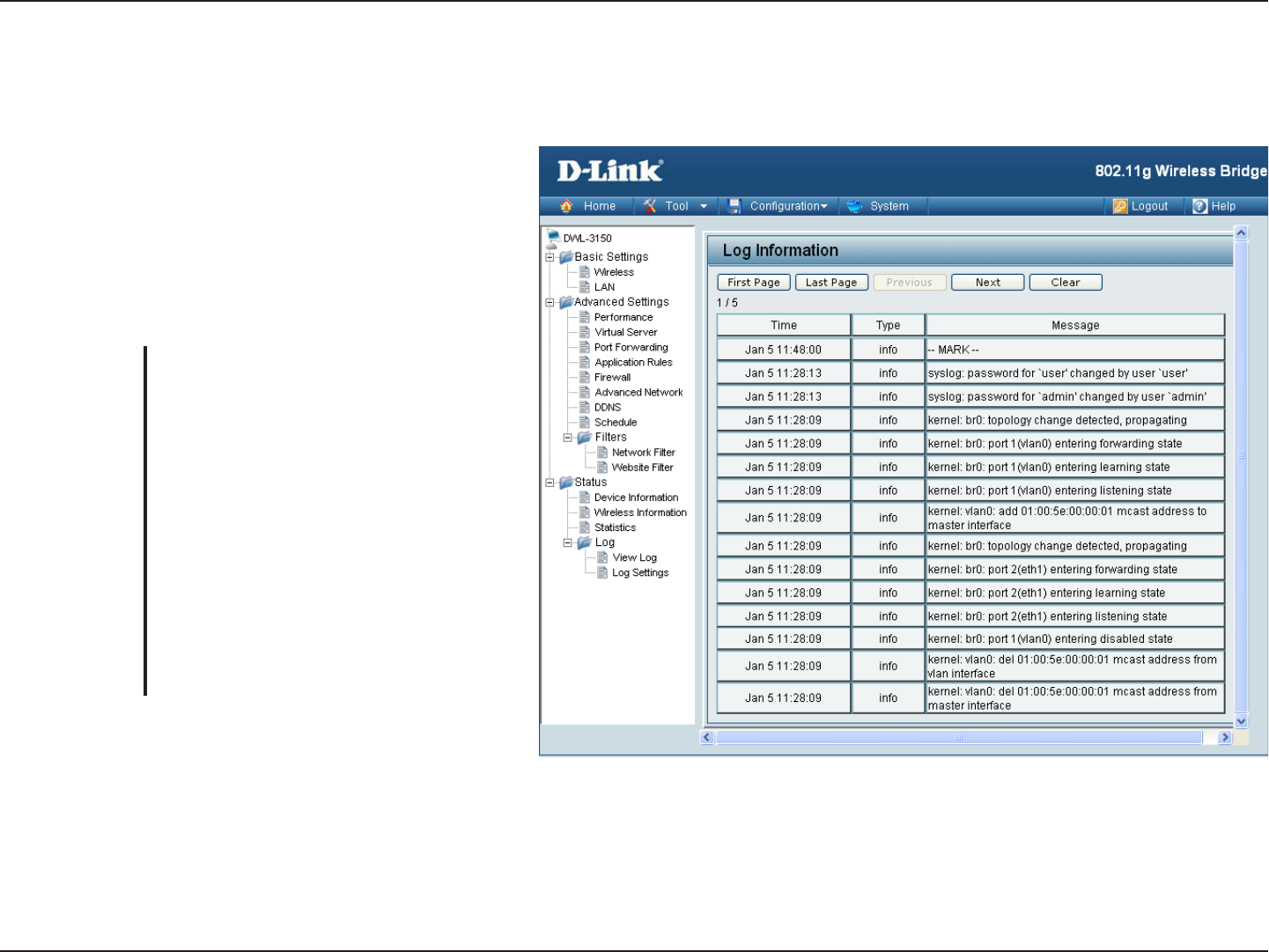Click the vertical scrollbar up arrow
This screenshot has height=952, width=1269.
pyautogui.click(x=1242, y=233)
